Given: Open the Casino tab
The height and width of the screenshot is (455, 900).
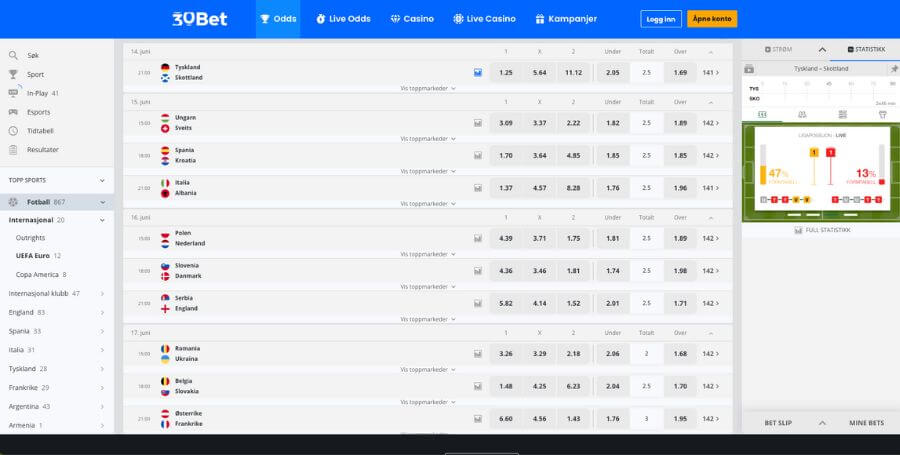Looking at the screenshot, I should click(412, 19).
